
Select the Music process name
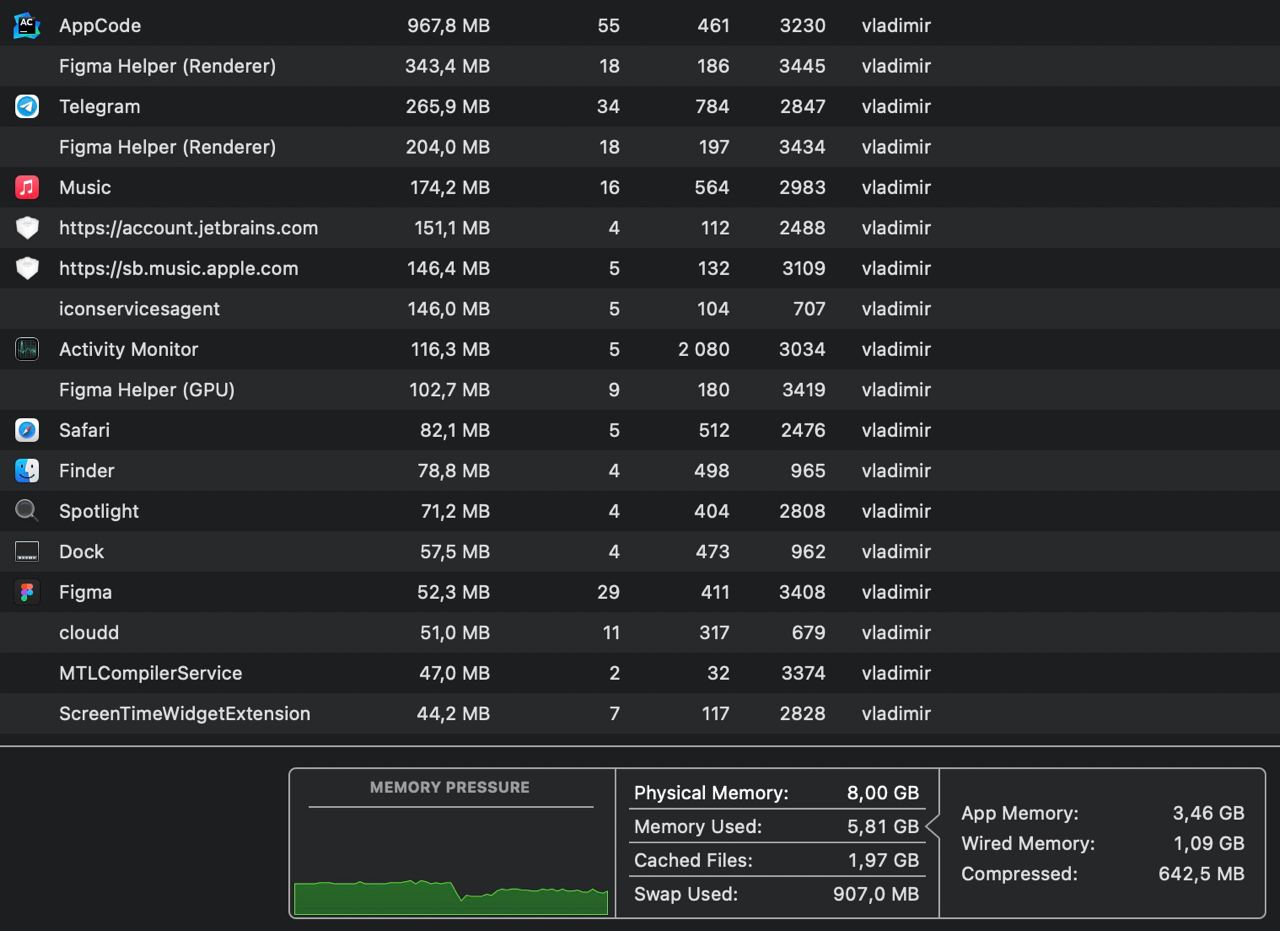[85, 187]
